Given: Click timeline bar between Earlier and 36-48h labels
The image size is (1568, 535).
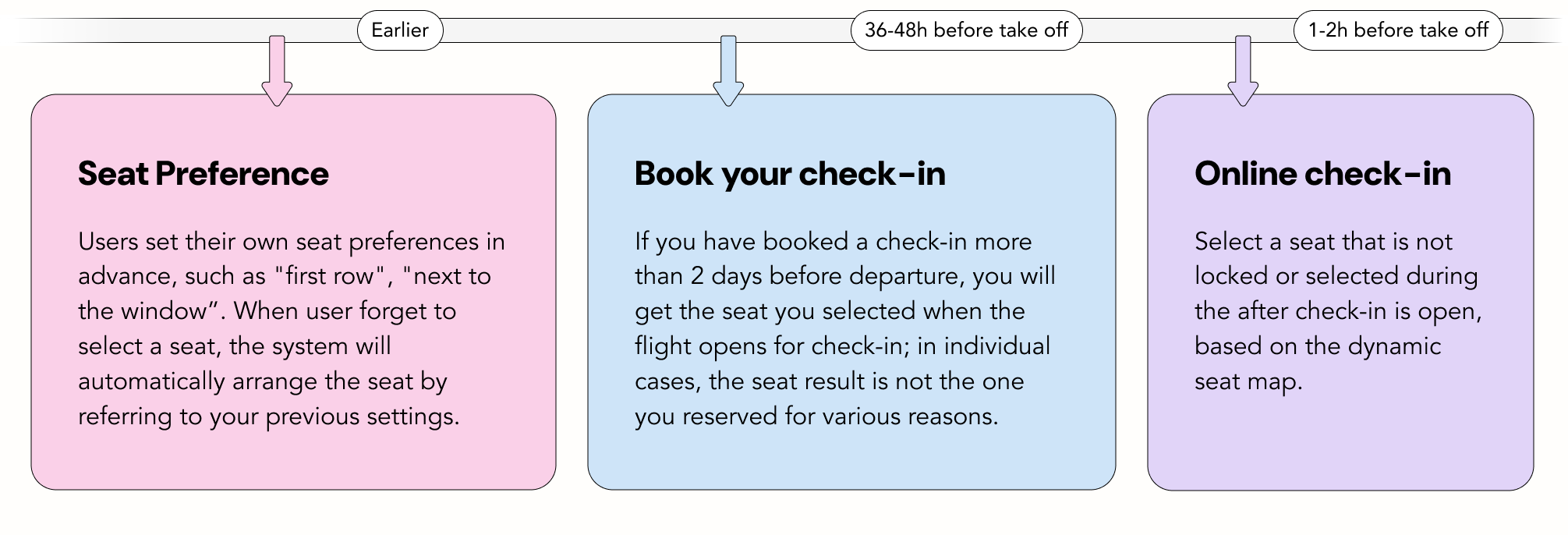Looking at the screenshot, I should pyautogui.click(x=647, y=30).
